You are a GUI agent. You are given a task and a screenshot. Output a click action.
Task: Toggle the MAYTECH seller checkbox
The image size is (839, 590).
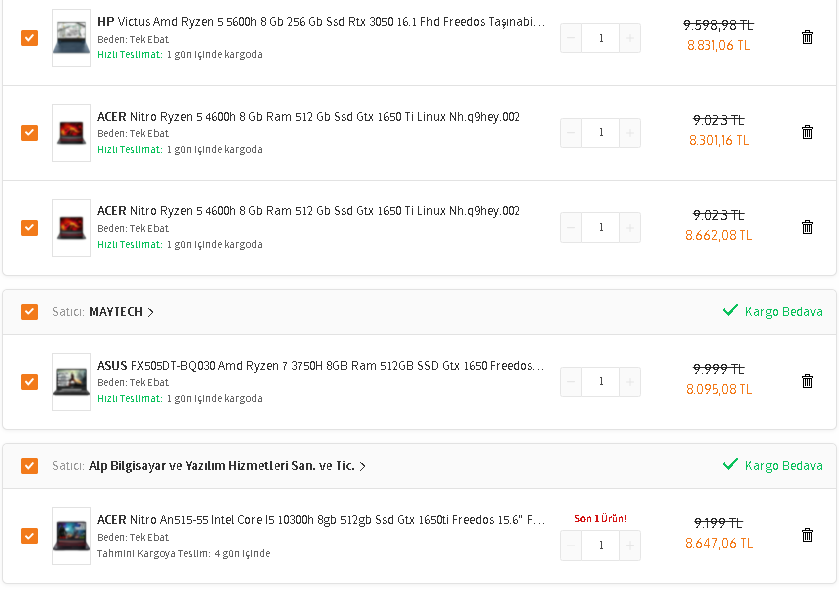(29, 312)
